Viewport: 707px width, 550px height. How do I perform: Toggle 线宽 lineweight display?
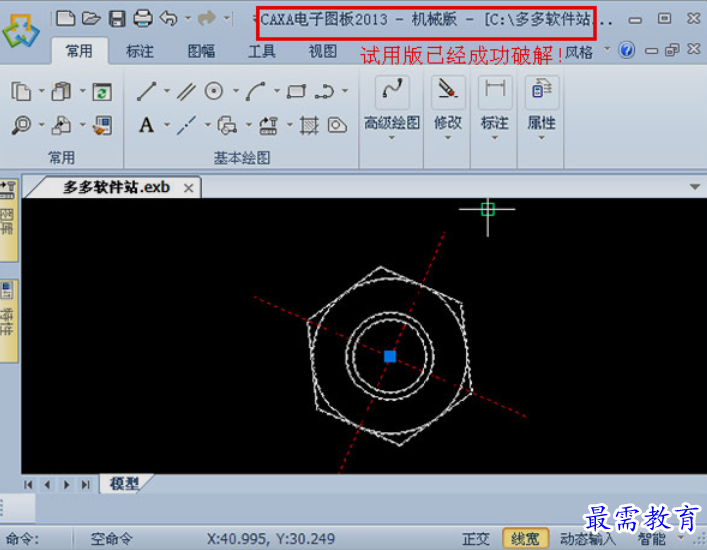(x=525, y=539)
